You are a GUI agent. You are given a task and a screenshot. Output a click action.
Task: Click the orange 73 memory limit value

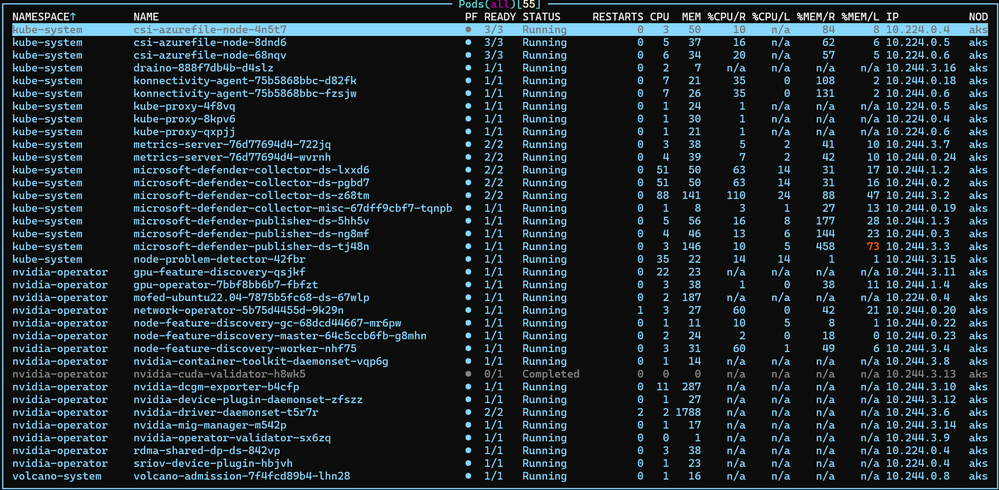[873, 246]
